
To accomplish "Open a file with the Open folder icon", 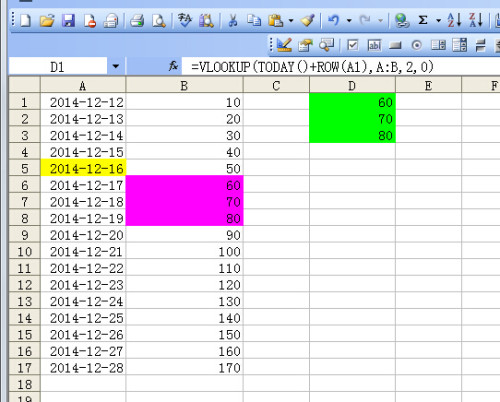I will (x=47, y=21).
